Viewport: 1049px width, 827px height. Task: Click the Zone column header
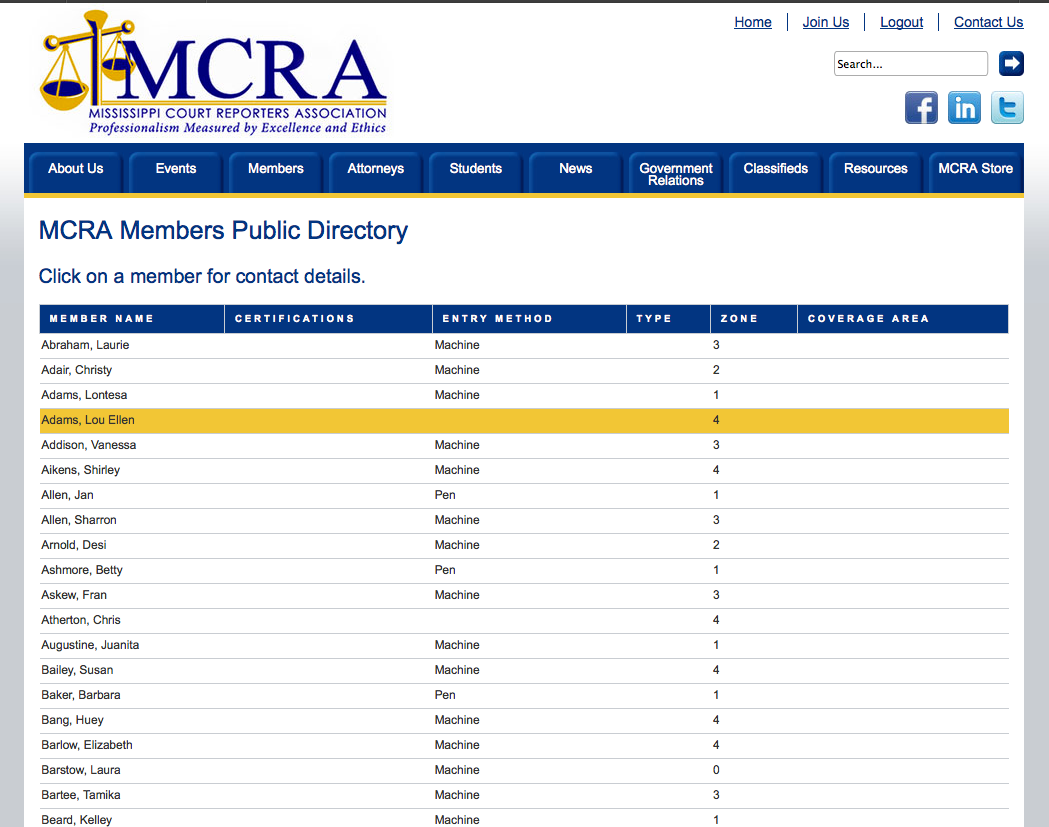739,319
